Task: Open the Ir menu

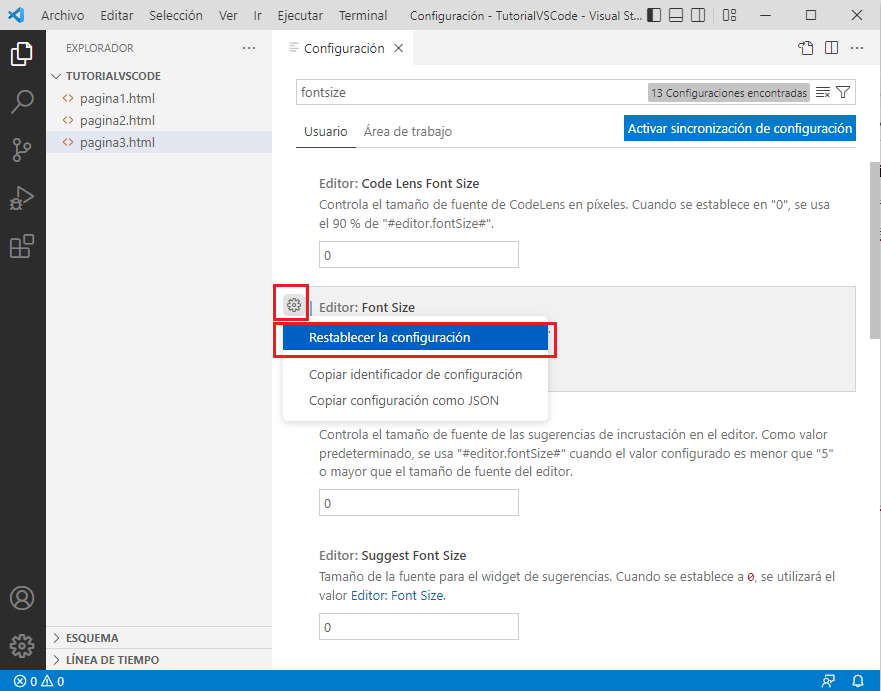Action: tap(257, 15)
